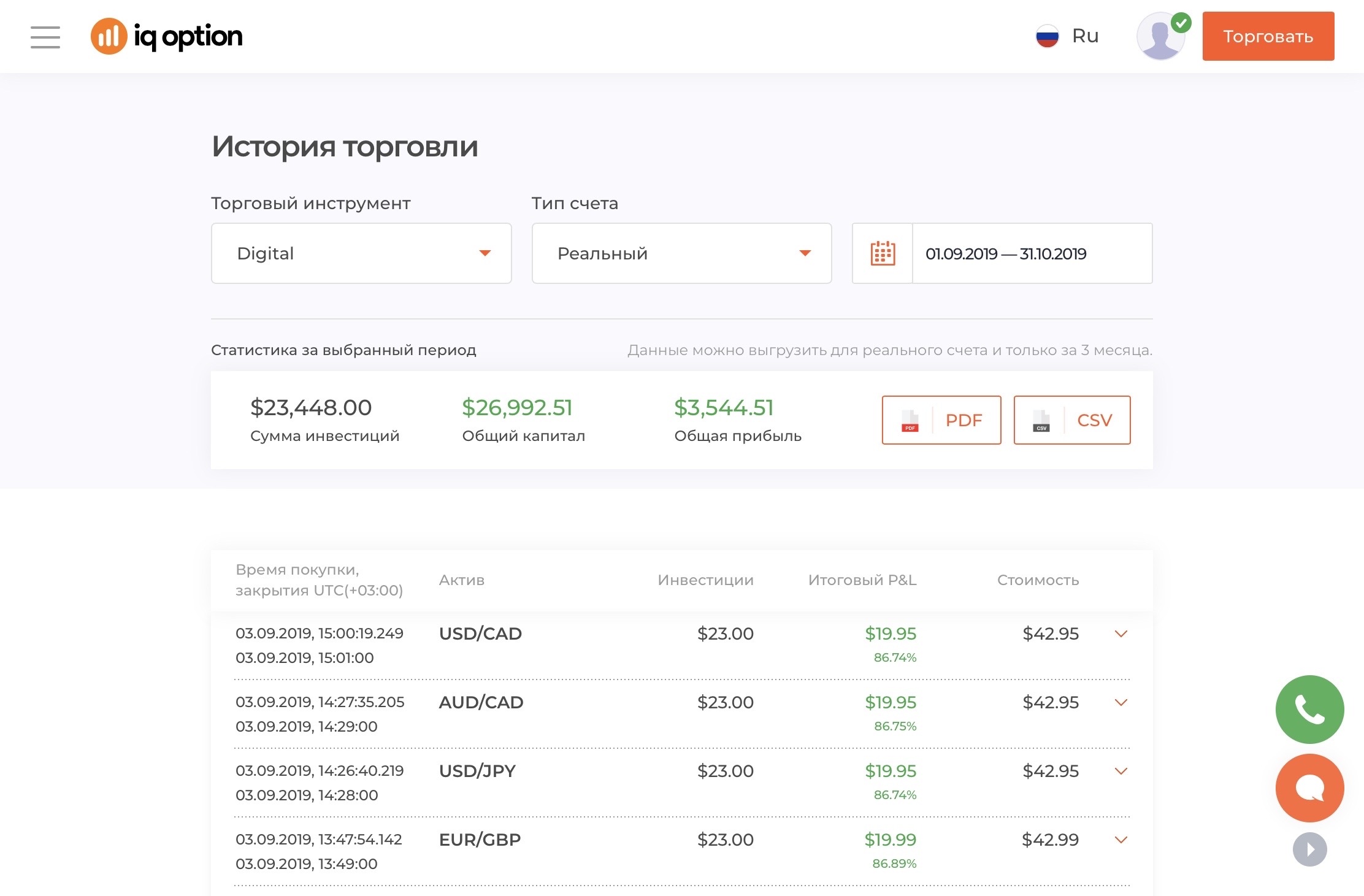
Task: Open the Реальный account type dropdown
Action: pos(681,253)
